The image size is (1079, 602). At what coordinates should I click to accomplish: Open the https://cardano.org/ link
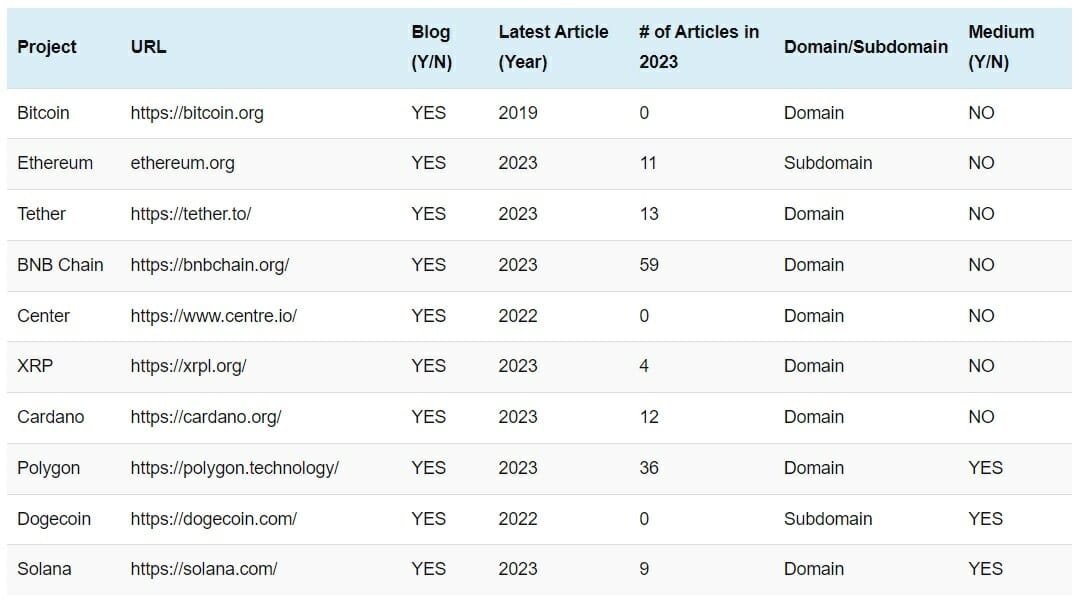coord(205,417)
